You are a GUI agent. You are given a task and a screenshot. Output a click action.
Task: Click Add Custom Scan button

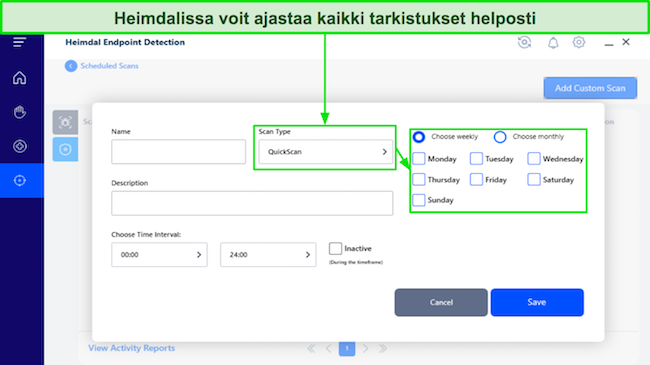590,88
